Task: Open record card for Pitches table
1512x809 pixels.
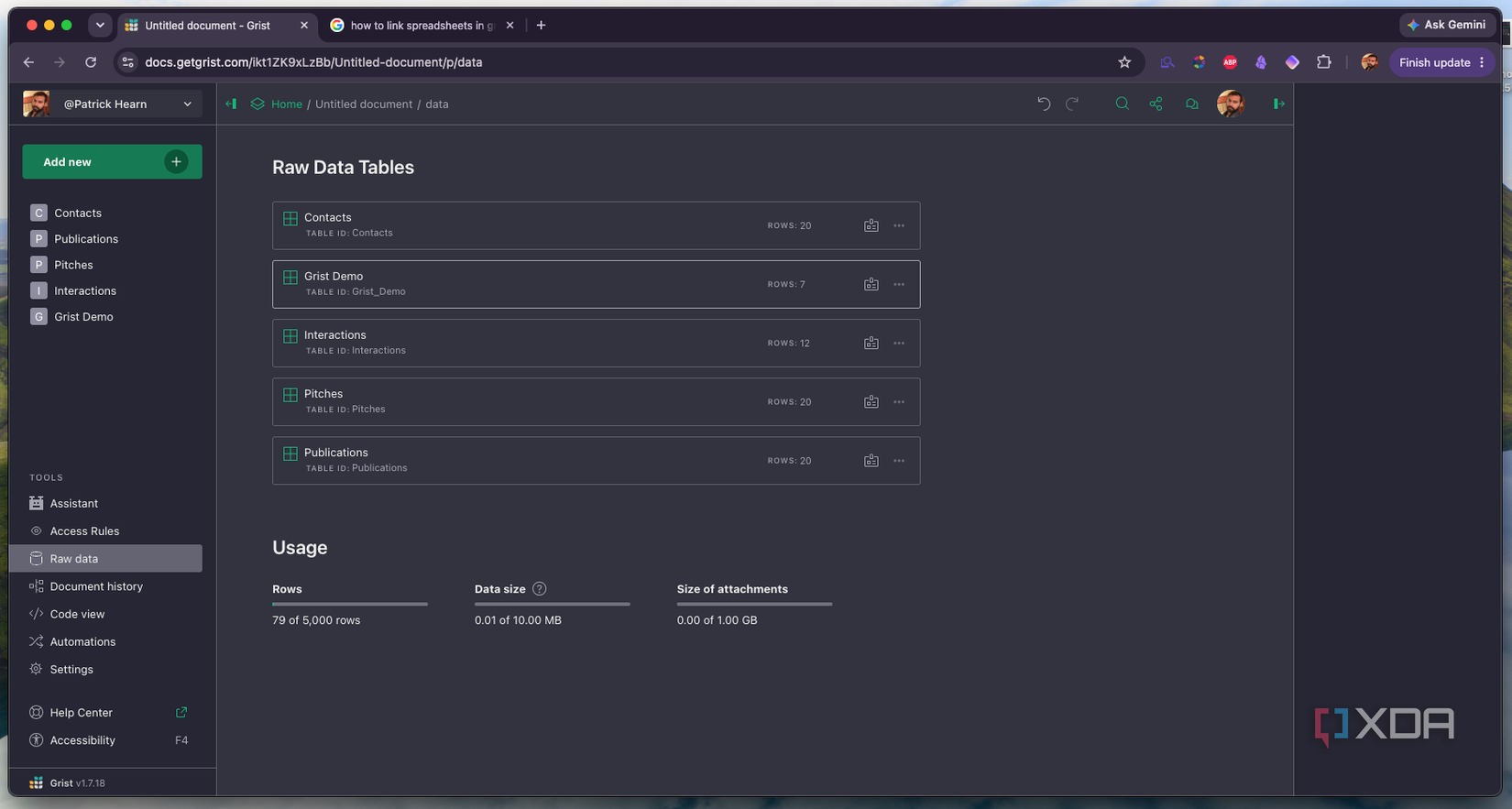Action: pyautogui.click(x=871, y=401)
